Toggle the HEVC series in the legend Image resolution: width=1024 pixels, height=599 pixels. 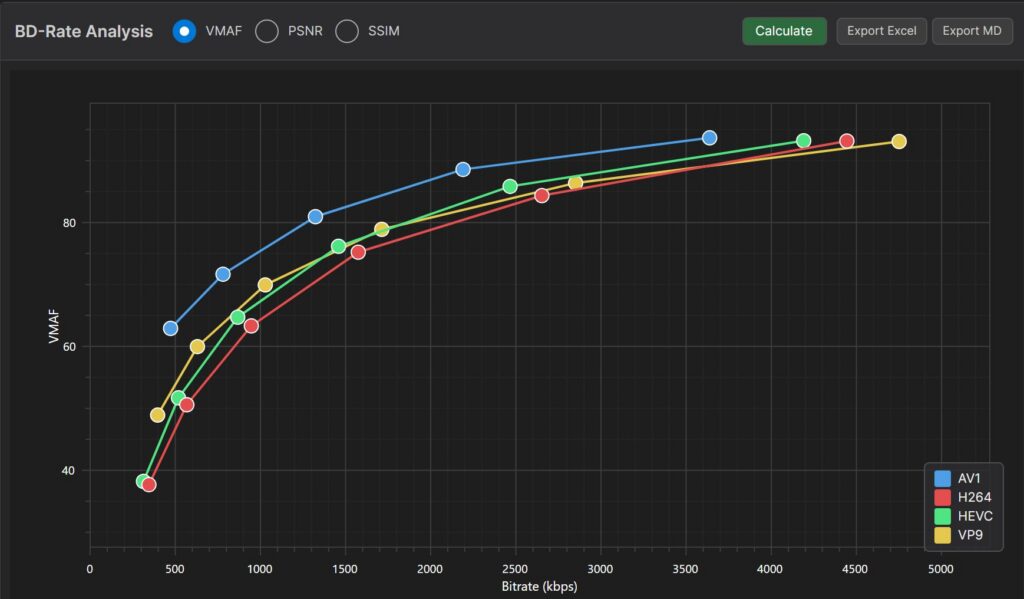tap(963, 516)
